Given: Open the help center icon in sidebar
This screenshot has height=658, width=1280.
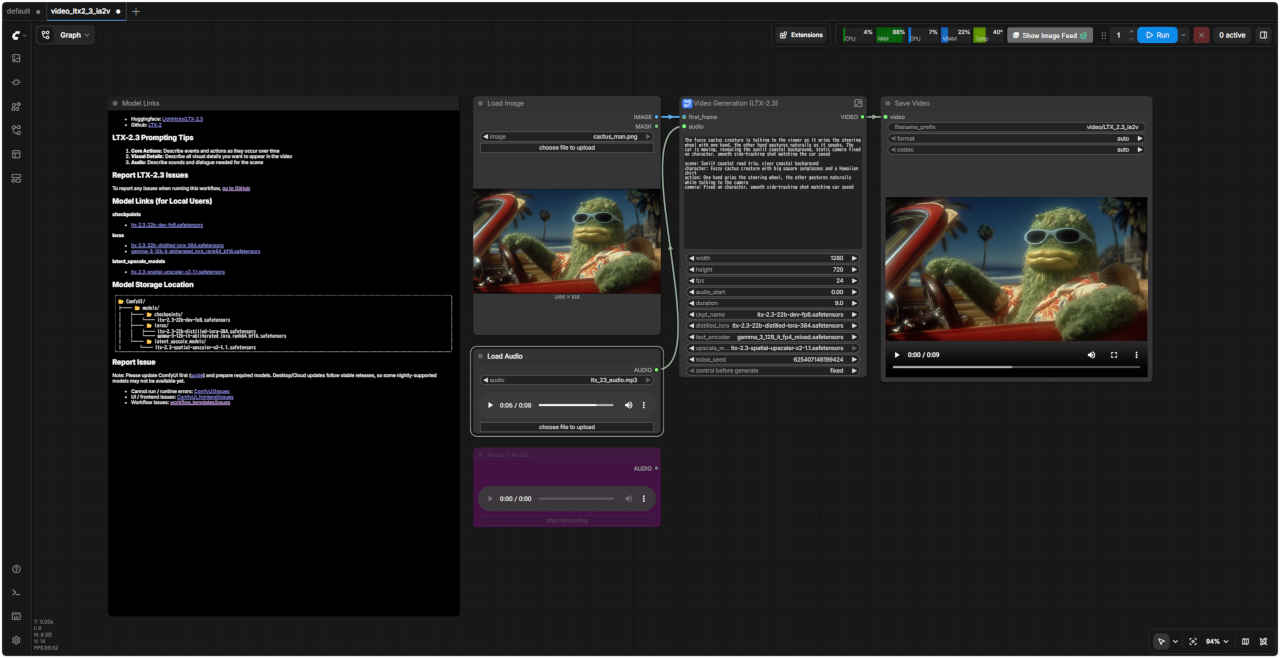Looking at the screenshot, I should point(16,569).
